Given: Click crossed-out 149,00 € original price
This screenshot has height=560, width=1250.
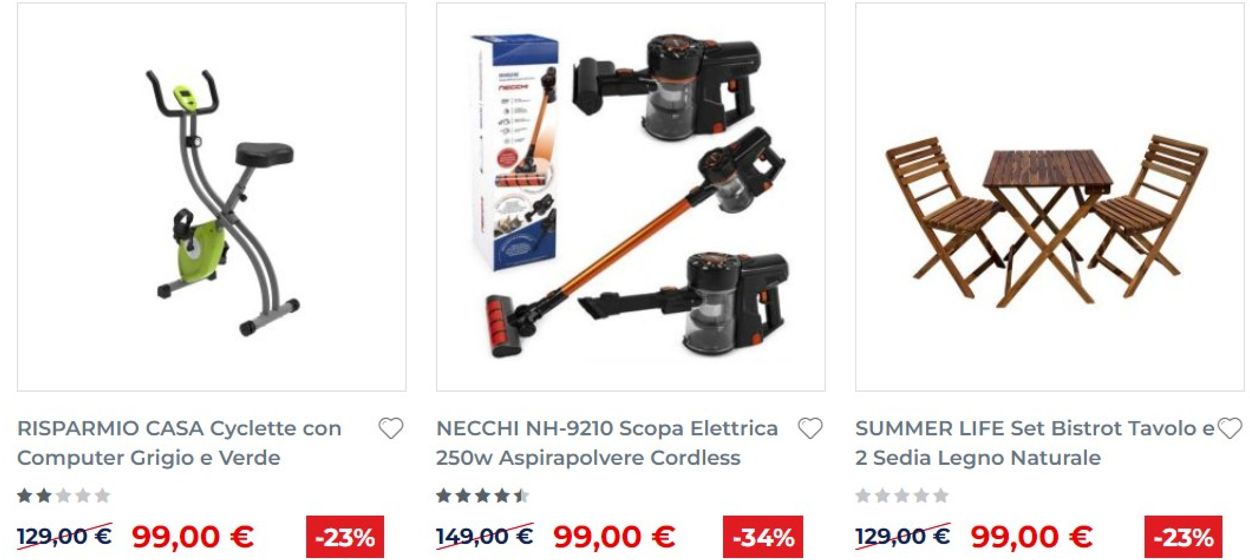Looking at the screenshot, I should coord(484,537).
